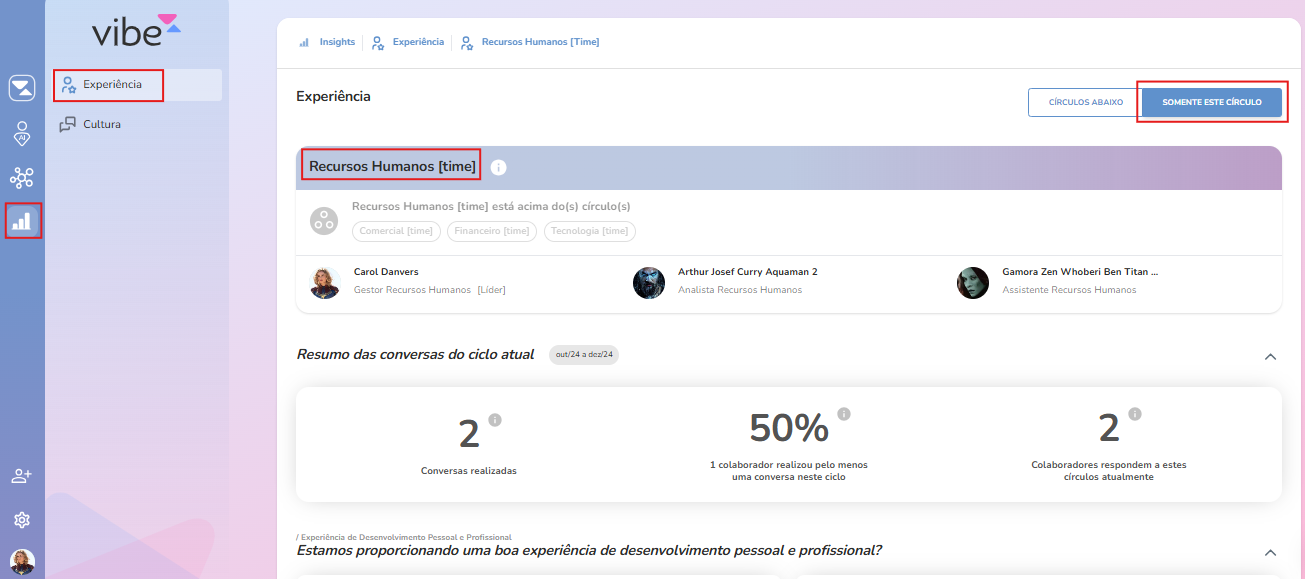Click the user profile avatar at bottom left

coord(22,562)
